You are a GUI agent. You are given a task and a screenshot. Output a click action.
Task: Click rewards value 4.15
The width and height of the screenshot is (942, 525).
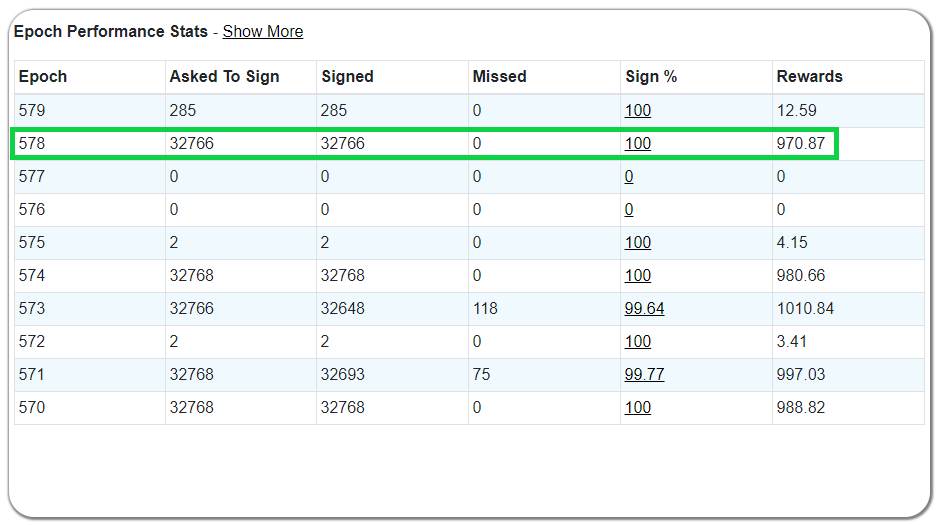(792, 243)
